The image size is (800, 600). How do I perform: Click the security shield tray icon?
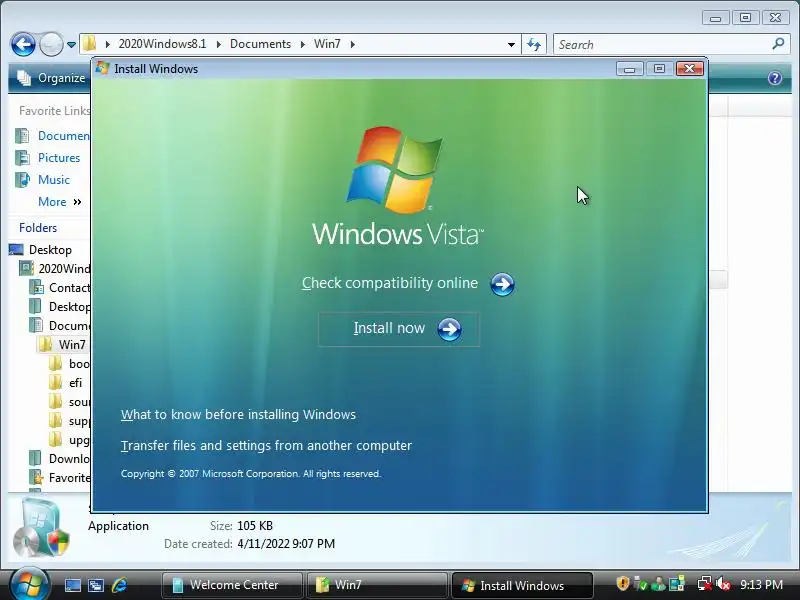(622, 584)
